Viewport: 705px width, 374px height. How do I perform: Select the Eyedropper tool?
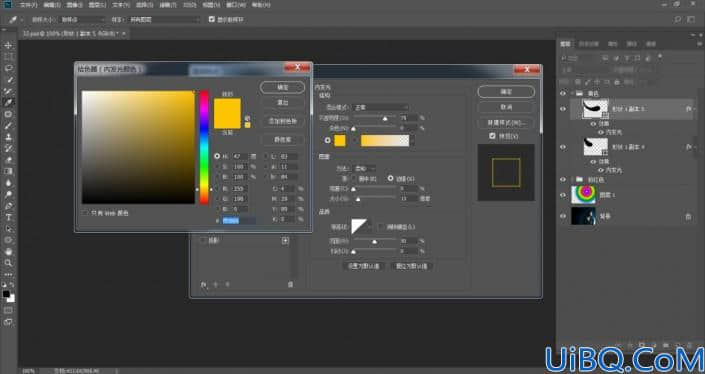pos(8,102)
